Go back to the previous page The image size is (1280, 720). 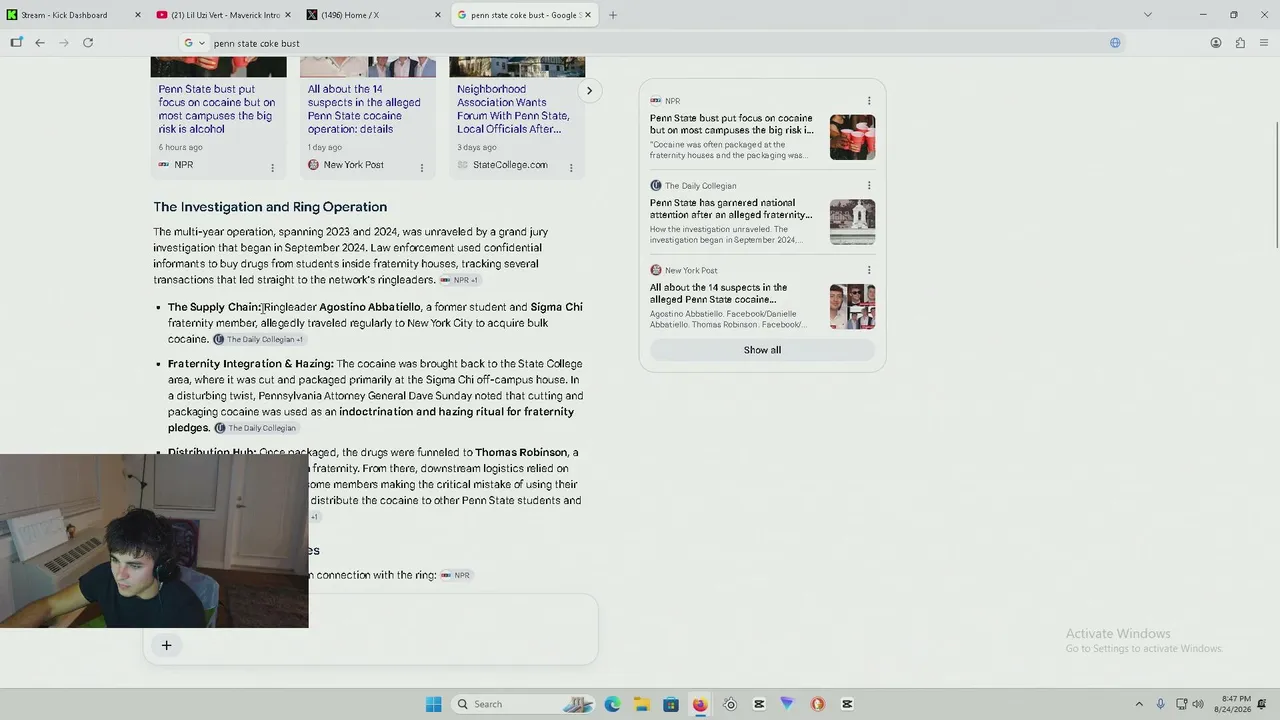(x=40, y=43)
